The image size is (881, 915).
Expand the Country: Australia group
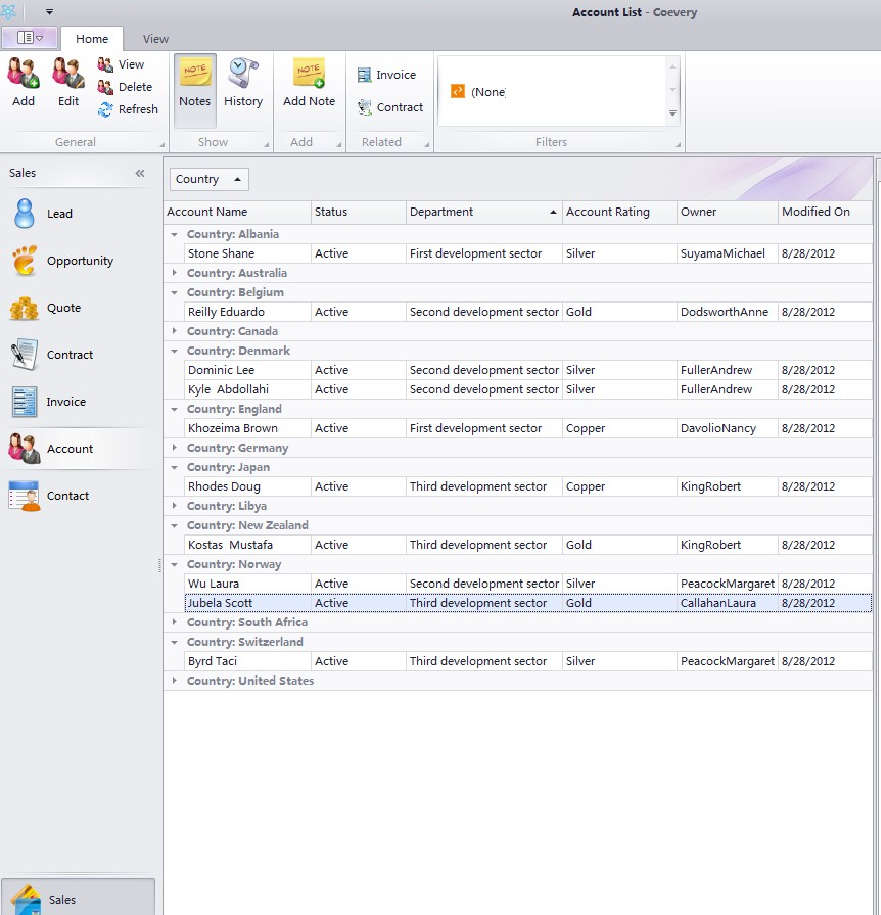pos(175,273)
